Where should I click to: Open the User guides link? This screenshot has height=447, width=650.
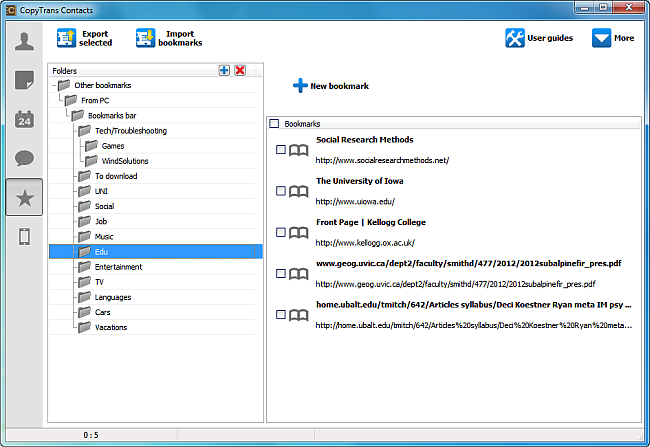click(x=550, y=38)
